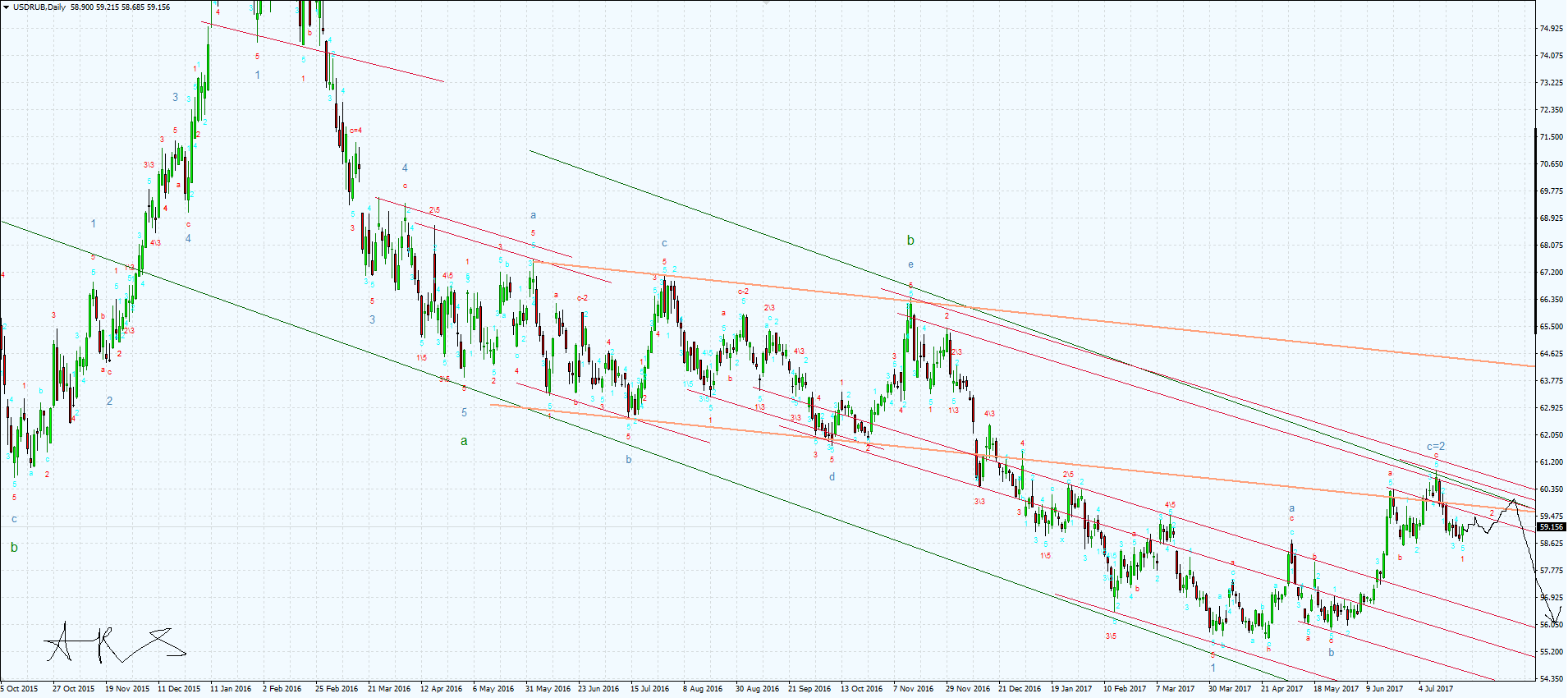The height and width of the screenshot is (698, 1568).
Task: Click the OHLC values 58.900 59.215 58.685 59.156
Action: 121,7
